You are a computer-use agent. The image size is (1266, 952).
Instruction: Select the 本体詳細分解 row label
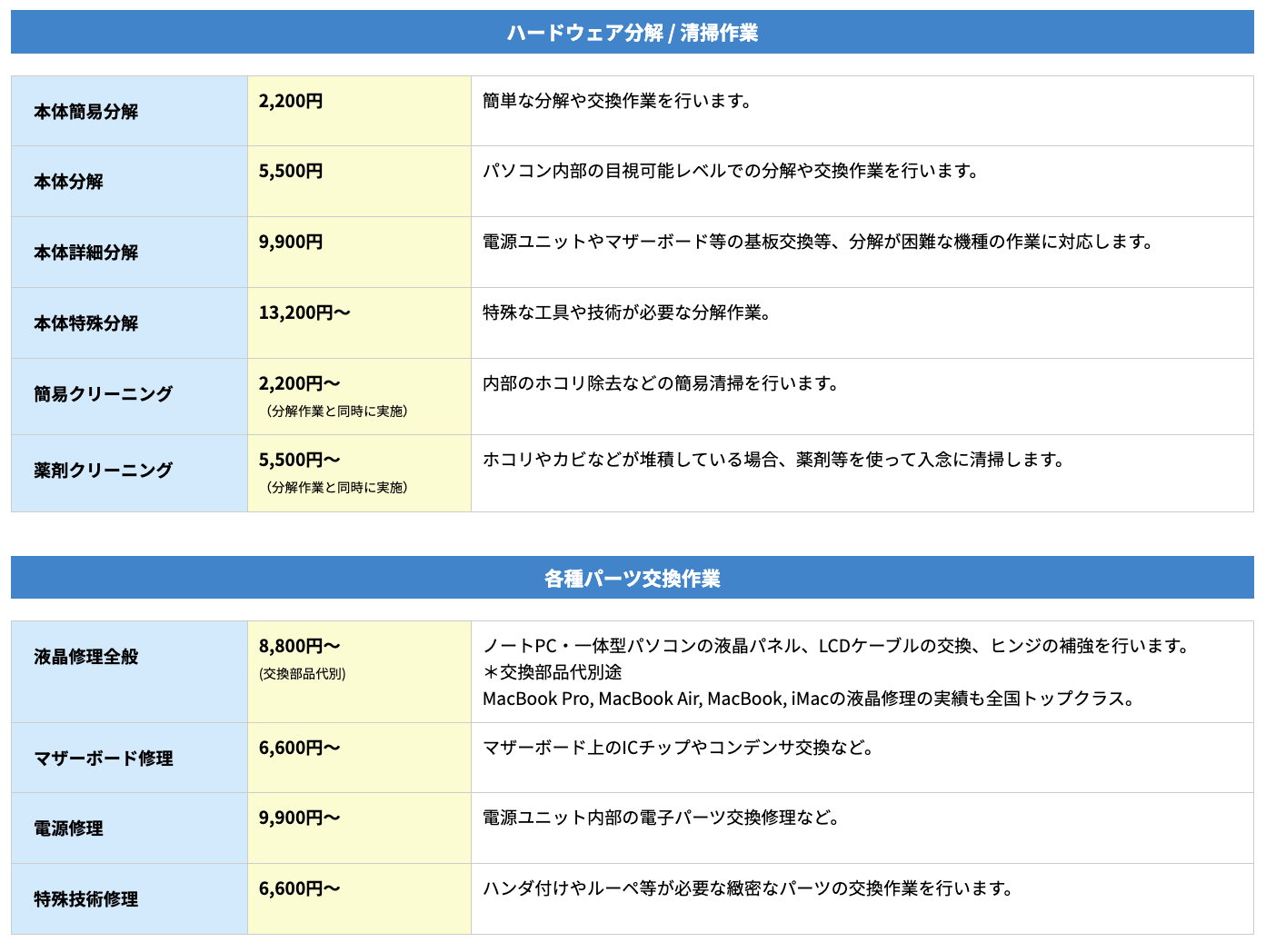86,253
